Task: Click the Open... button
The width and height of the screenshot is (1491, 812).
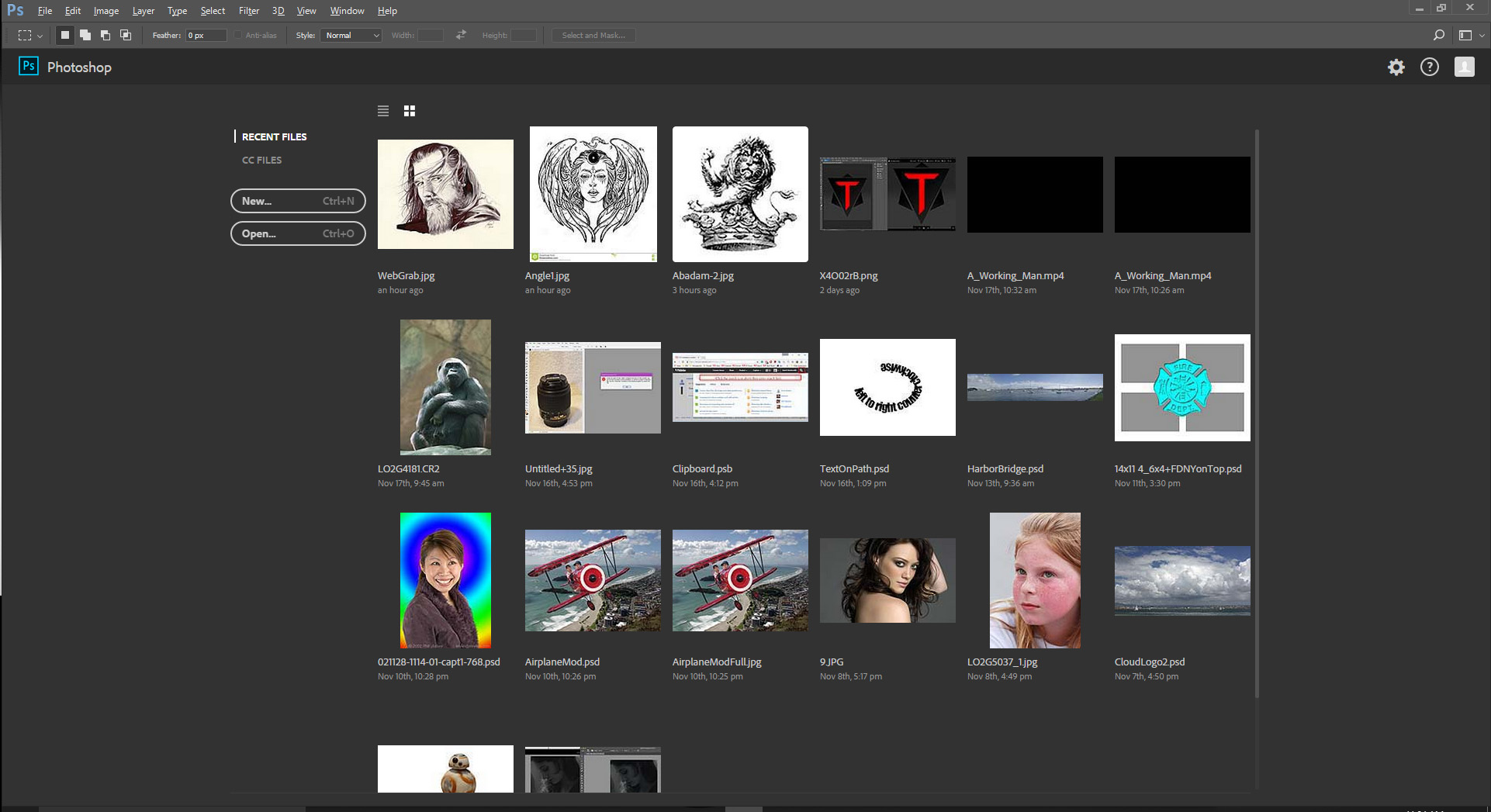Action: click(298, 233)
